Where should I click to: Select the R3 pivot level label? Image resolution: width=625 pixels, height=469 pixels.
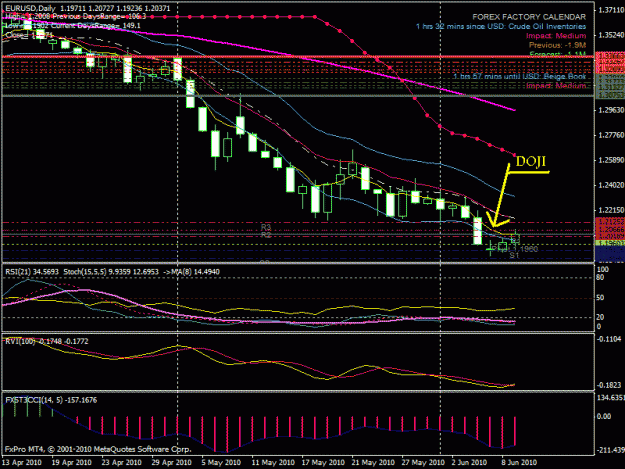266,227
